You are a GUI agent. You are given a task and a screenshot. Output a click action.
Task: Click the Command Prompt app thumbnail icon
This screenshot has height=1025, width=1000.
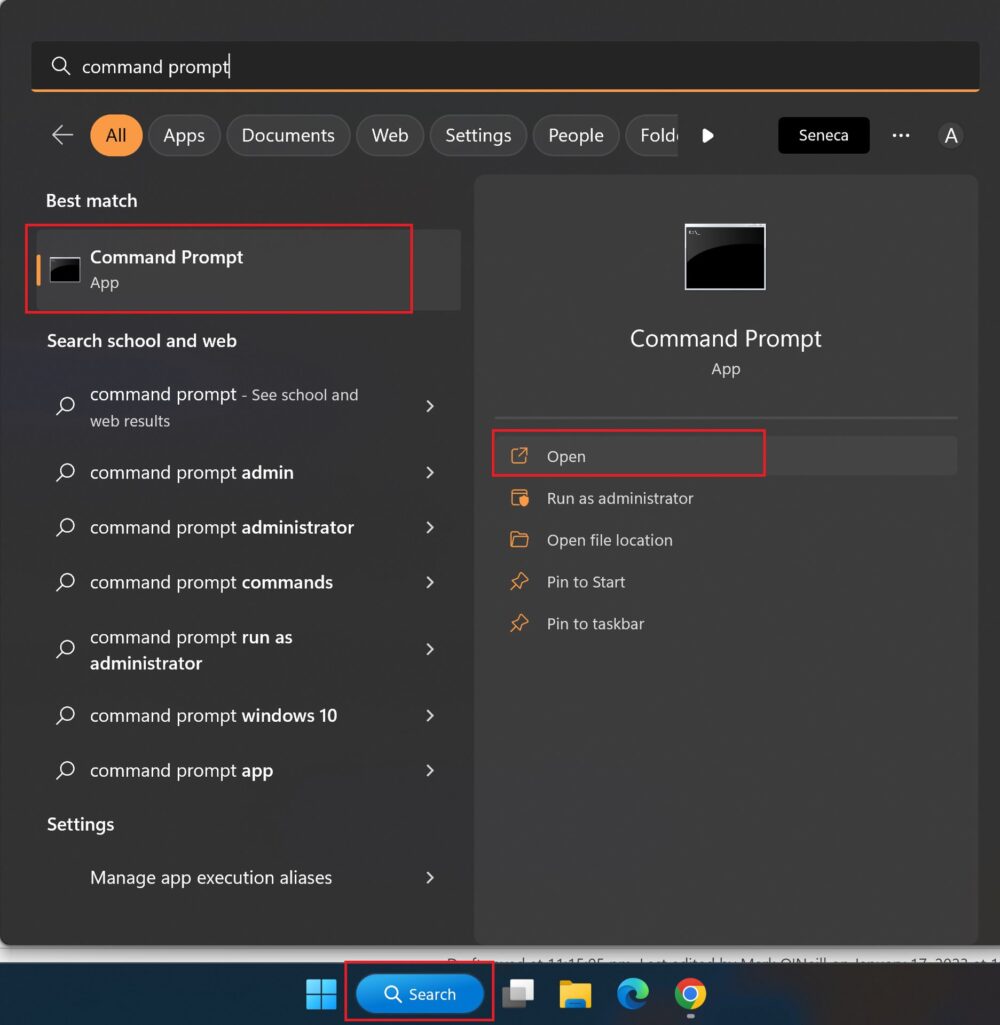click(x=725, y=256)
